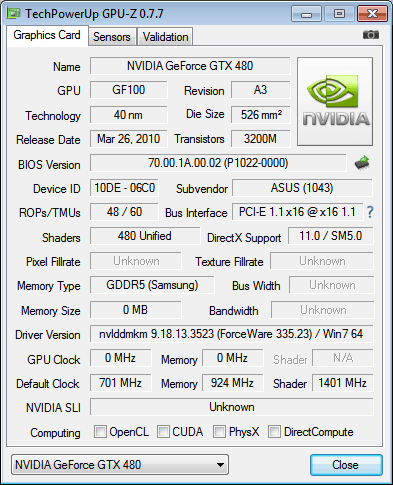Click the BIOS Version label
This screenshot has height=485, width=393.
pos(49,165)
